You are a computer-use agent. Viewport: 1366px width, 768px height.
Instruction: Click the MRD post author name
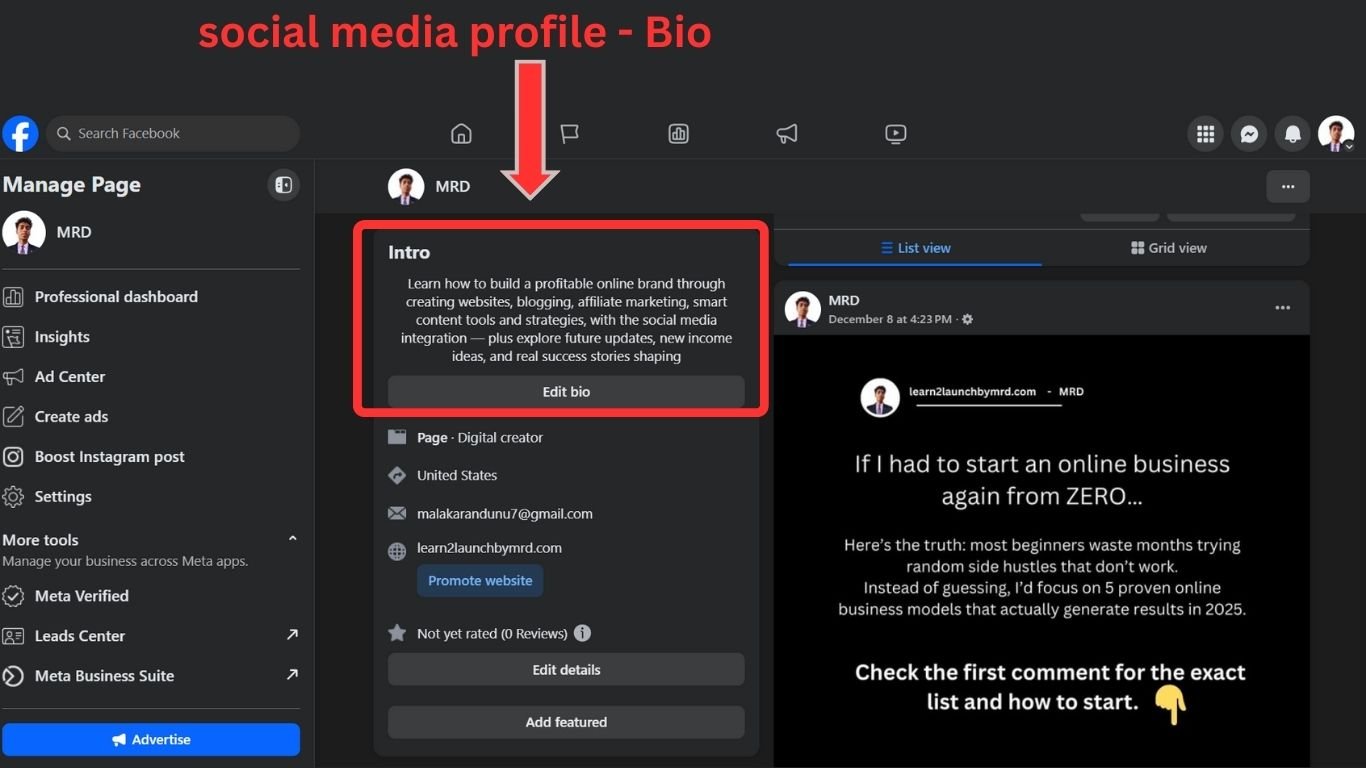point(844,300)
